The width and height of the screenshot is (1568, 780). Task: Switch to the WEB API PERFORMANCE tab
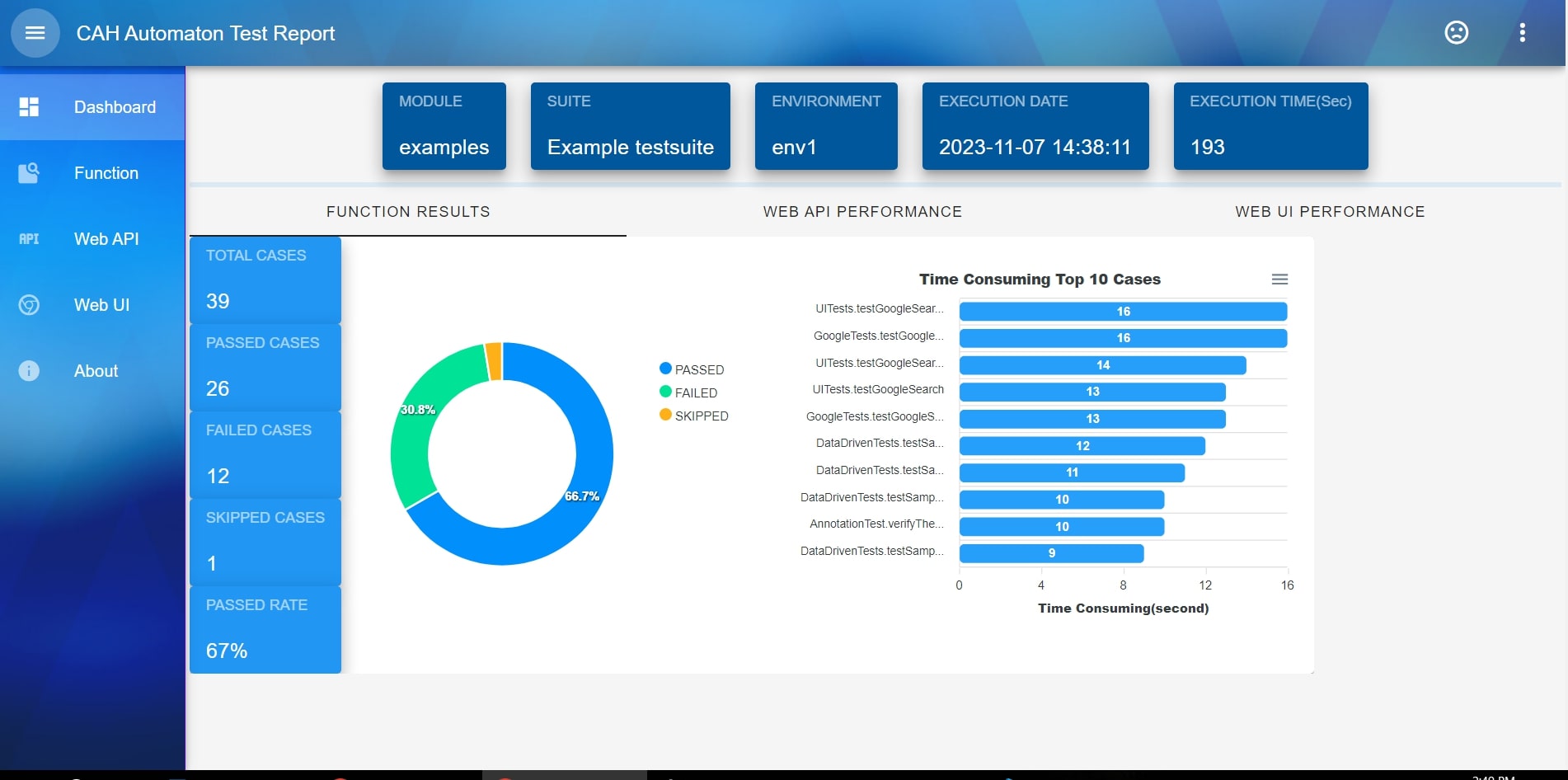pyautogui.click(x=862, y=212)
